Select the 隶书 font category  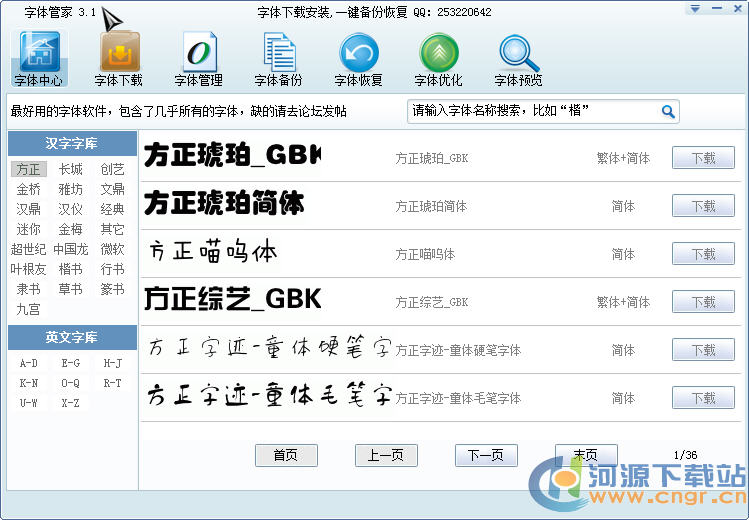pyautogui.click(x=29, y=290)
